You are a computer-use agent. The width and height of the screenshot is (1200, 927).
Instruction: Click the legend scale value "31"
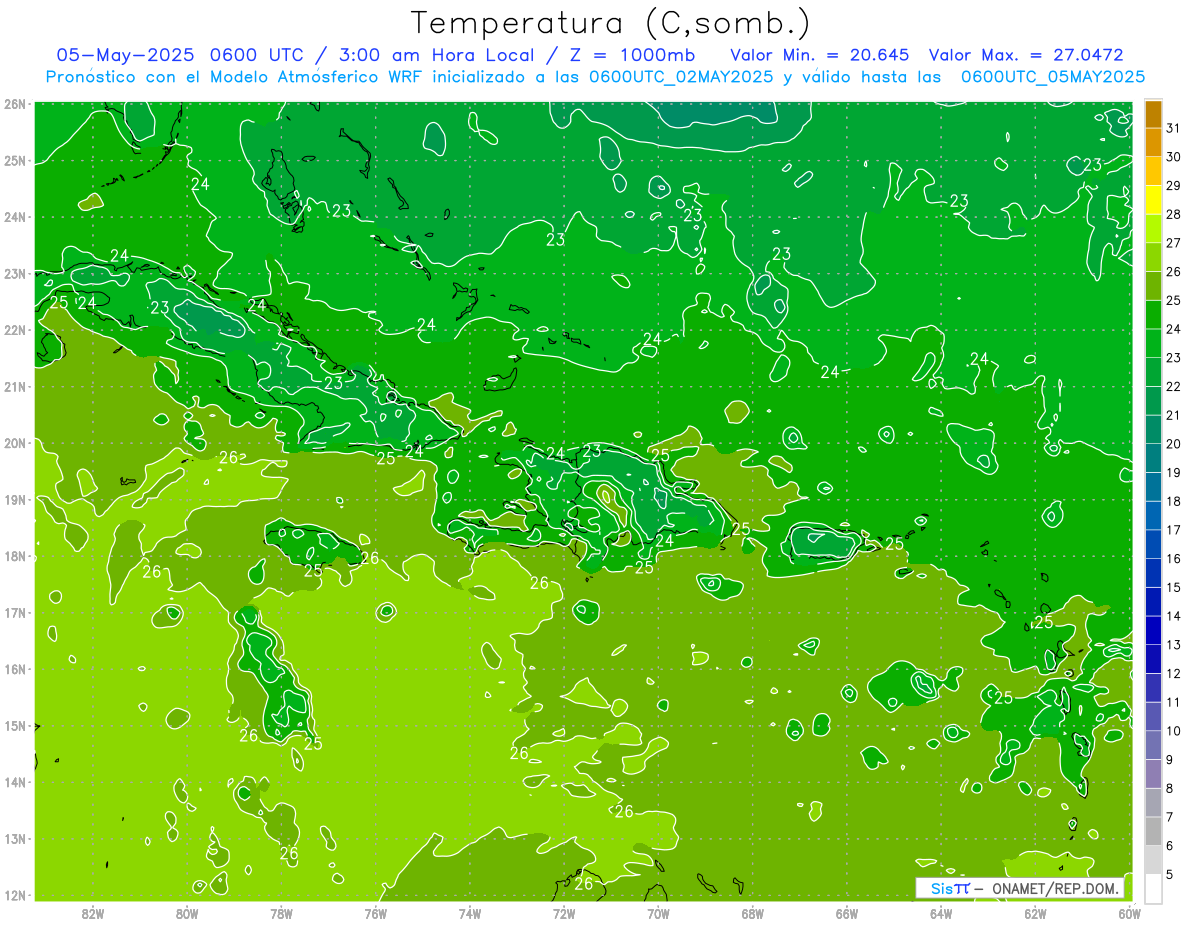coord(1174,128)
